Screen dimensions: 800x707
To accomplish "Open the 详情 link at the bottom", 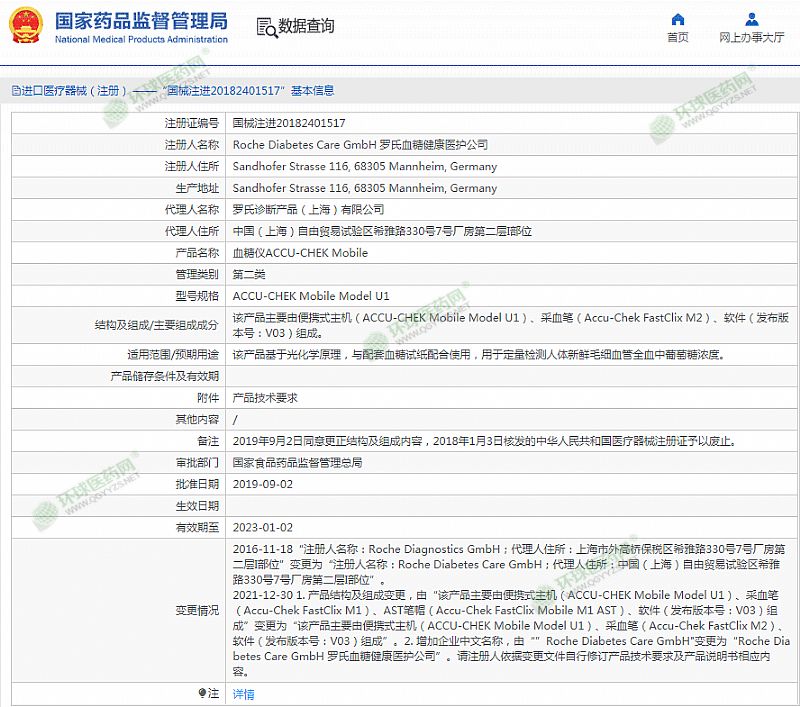I will point(243,694).
